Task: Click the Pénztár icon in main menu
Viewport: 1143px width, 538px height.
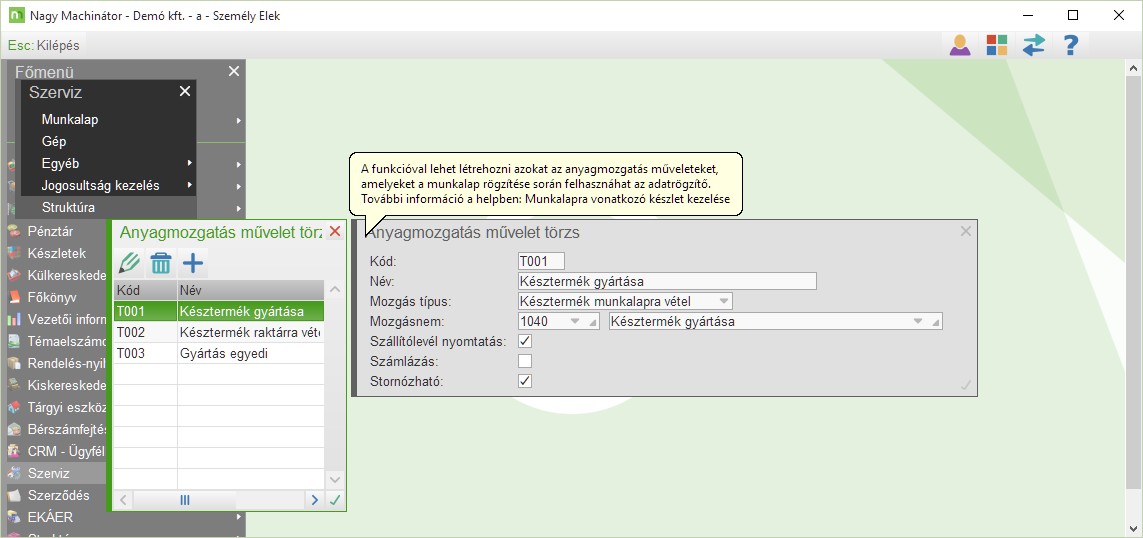Action: click(13, 232)
